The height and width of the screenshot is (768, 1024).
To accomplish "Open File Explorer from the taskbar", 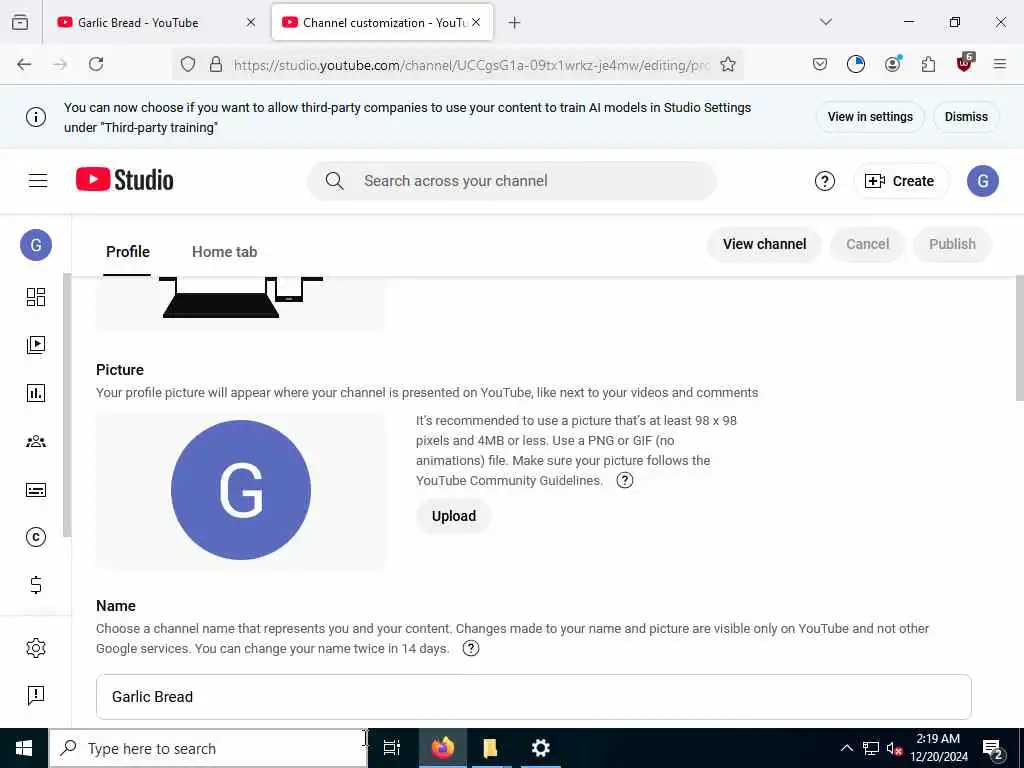I will tap(490, 748).
